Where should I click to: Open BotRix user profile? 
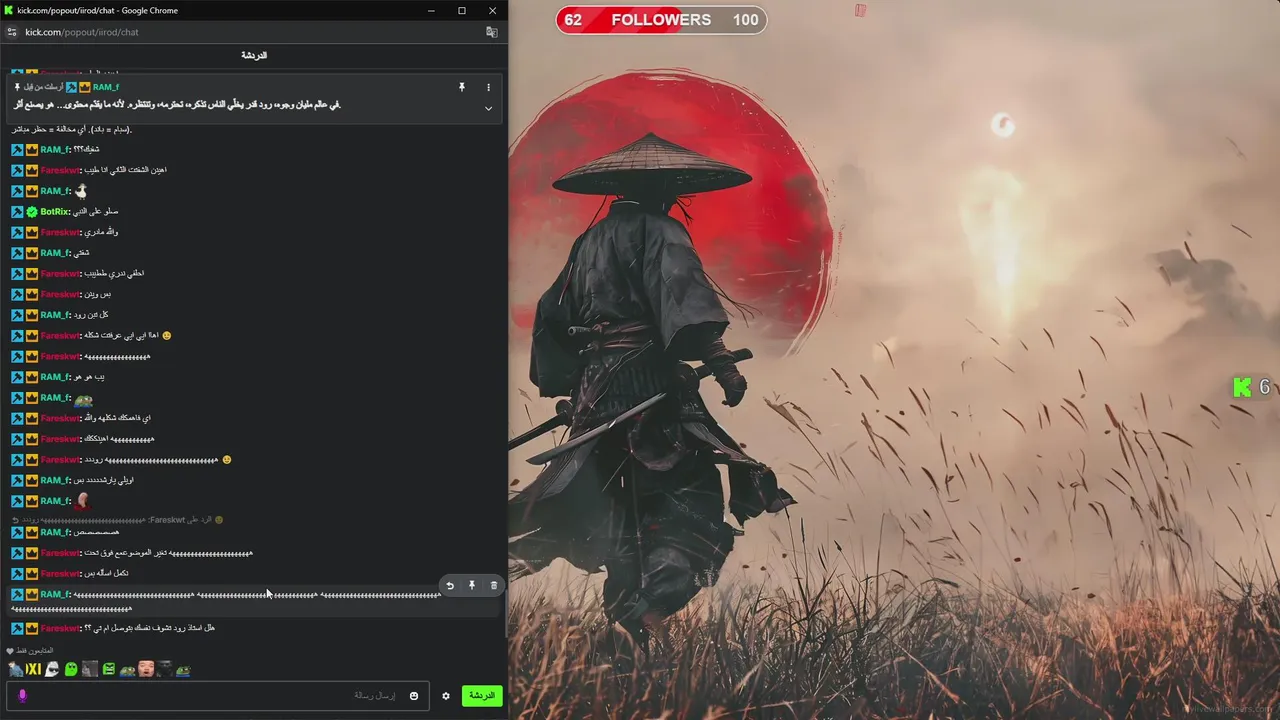(55, 212)
